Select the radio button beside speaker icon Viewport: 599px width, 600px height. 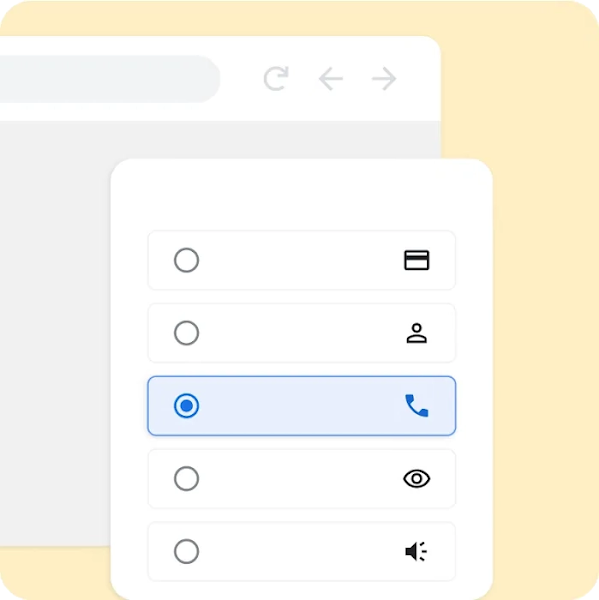[186, 551]
